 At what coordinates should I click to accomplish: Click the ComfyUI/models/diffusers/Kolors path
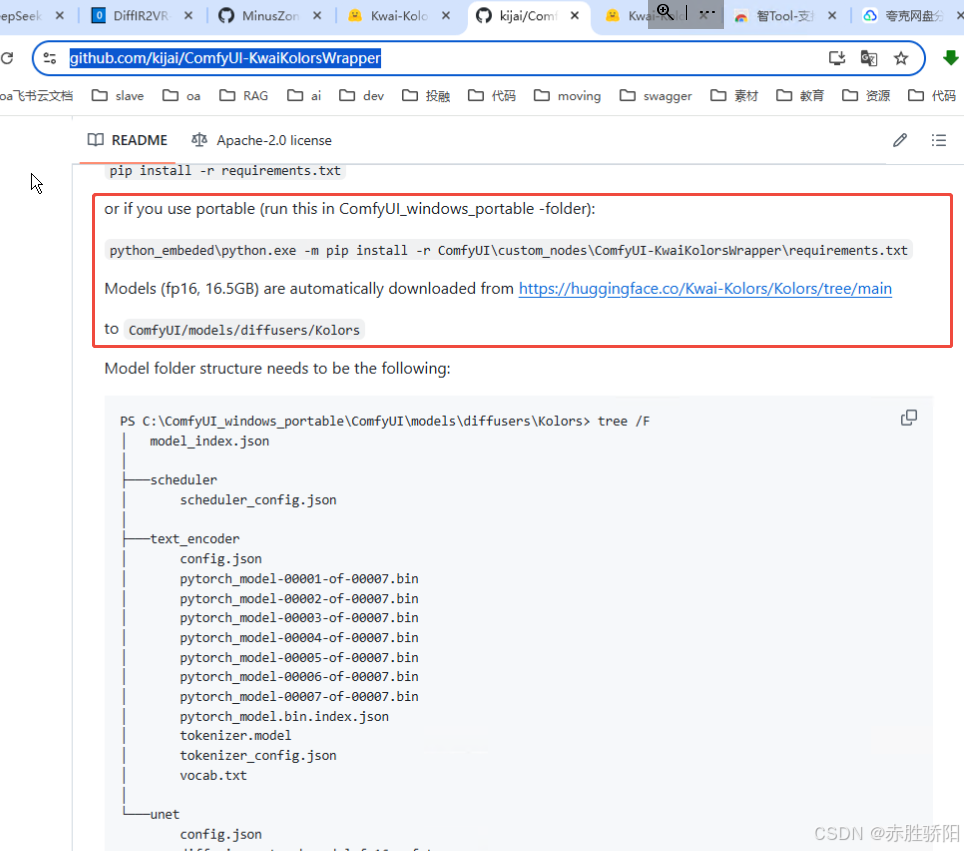click(244, 330)
